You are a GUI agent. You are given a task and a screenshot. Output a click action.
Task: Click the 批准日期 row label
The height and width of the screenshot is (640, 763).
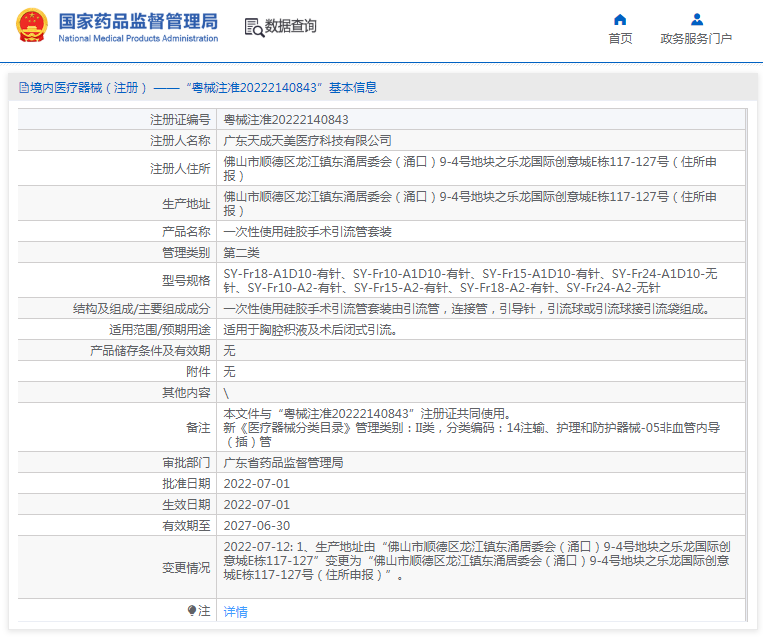(x=186, y=484)
